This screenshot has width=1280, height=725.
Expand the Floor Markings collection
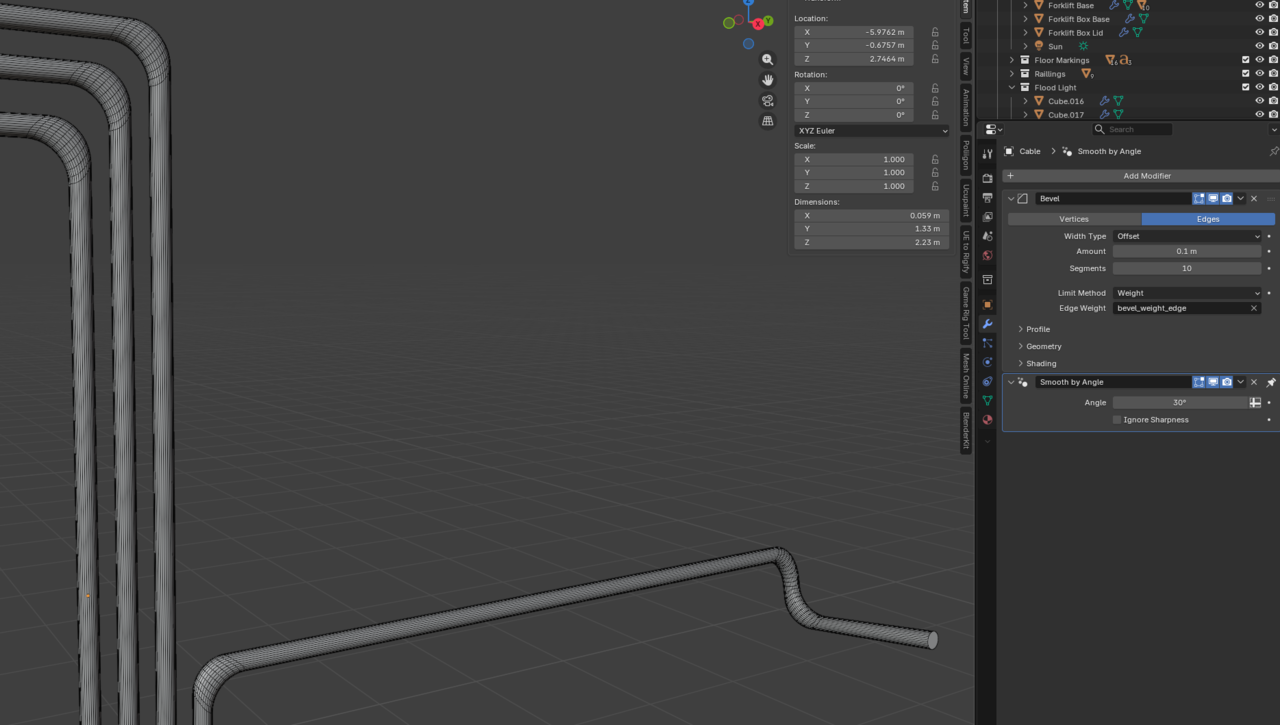tap(1012, 60)
